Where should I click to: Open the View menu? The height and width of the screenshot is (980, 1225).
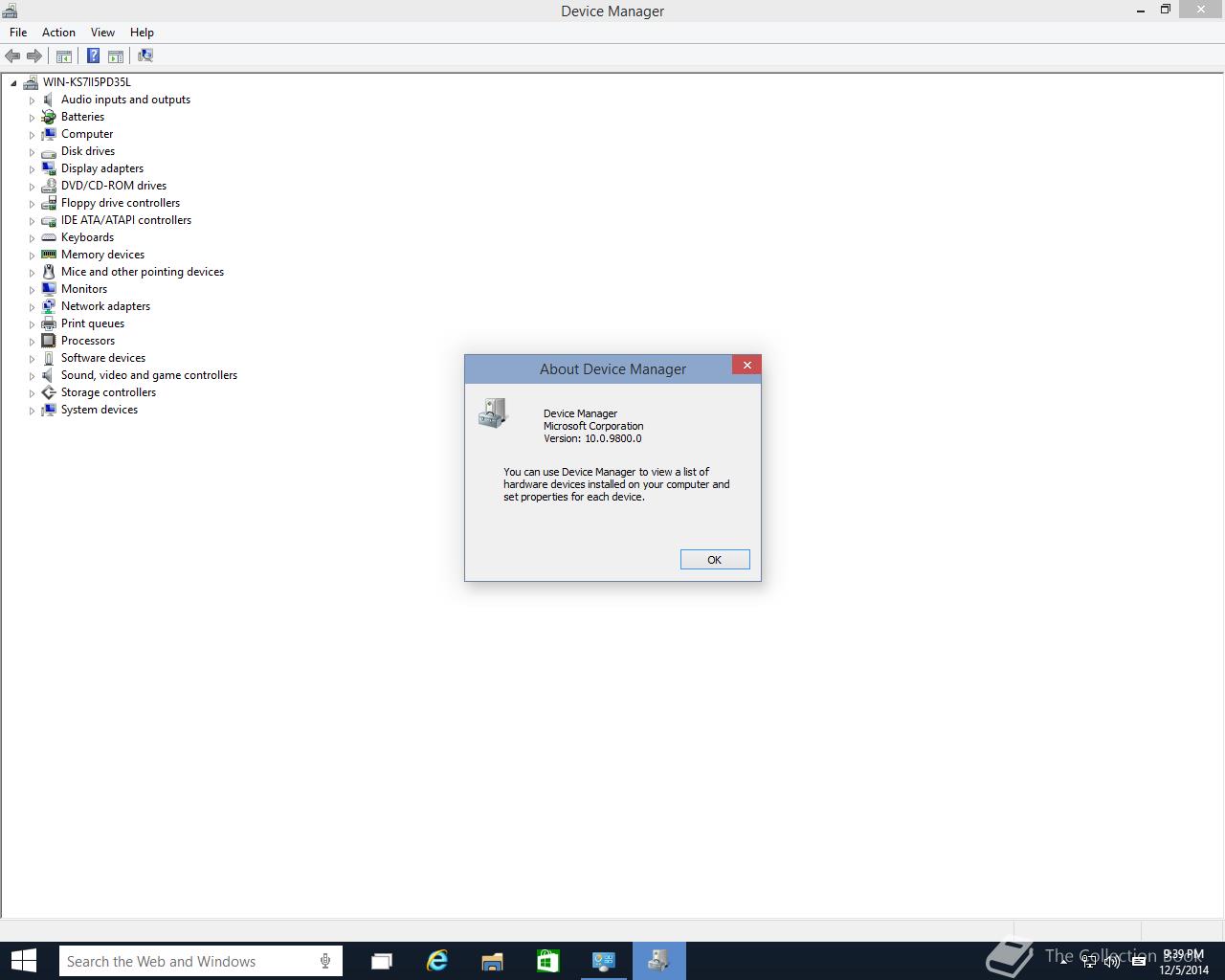coord(102,33)
